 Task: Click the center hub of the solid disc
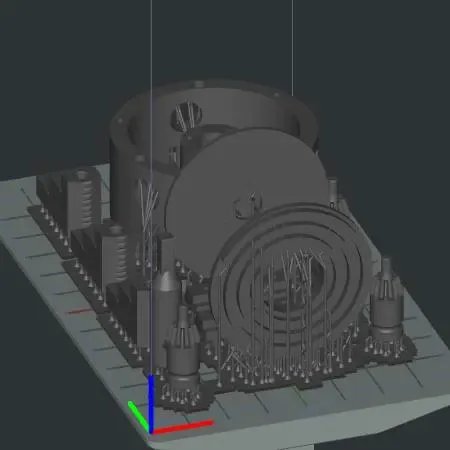click(x=248, y=203)
